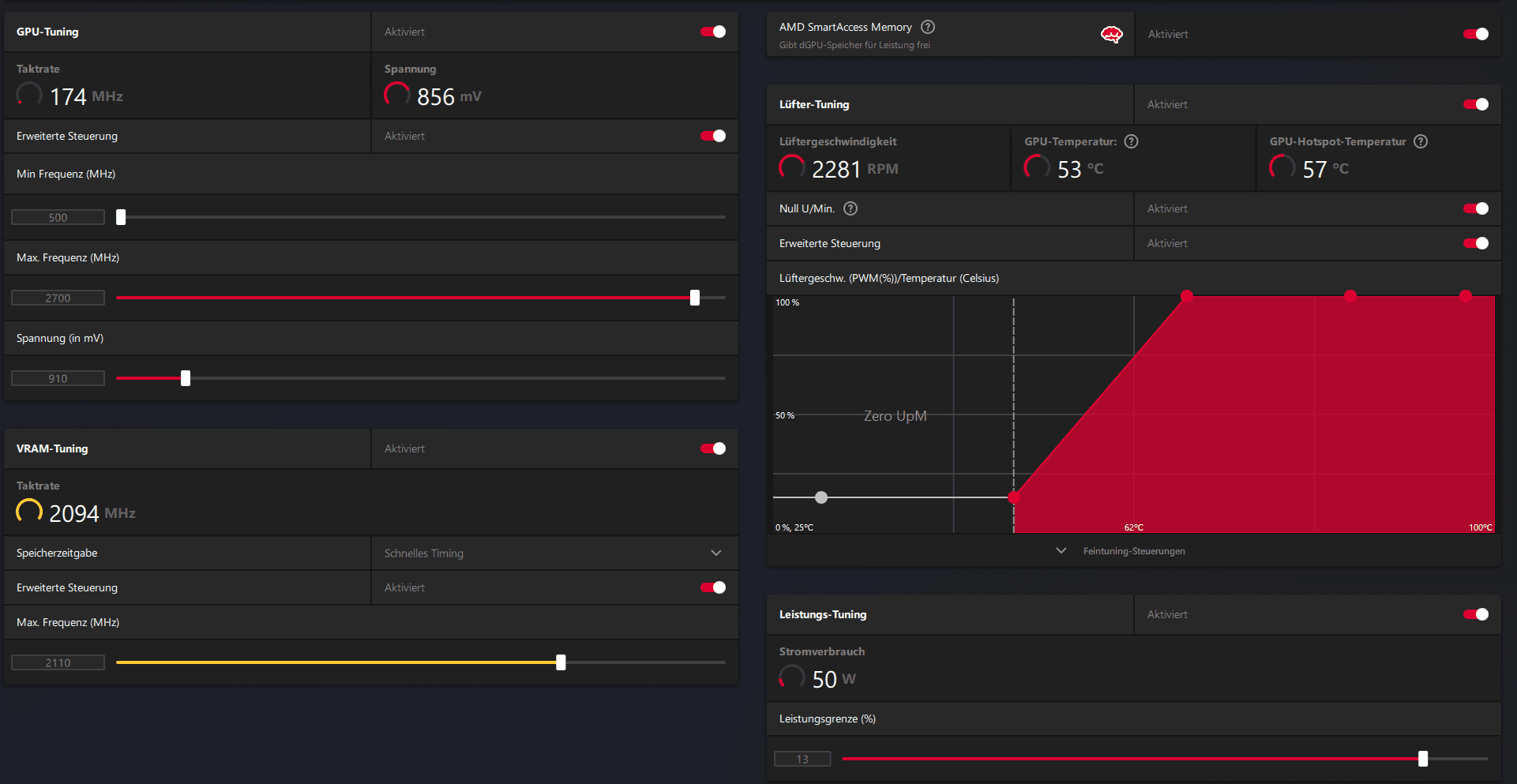Click the Zero UpM label in fan graph

[895, 416]
